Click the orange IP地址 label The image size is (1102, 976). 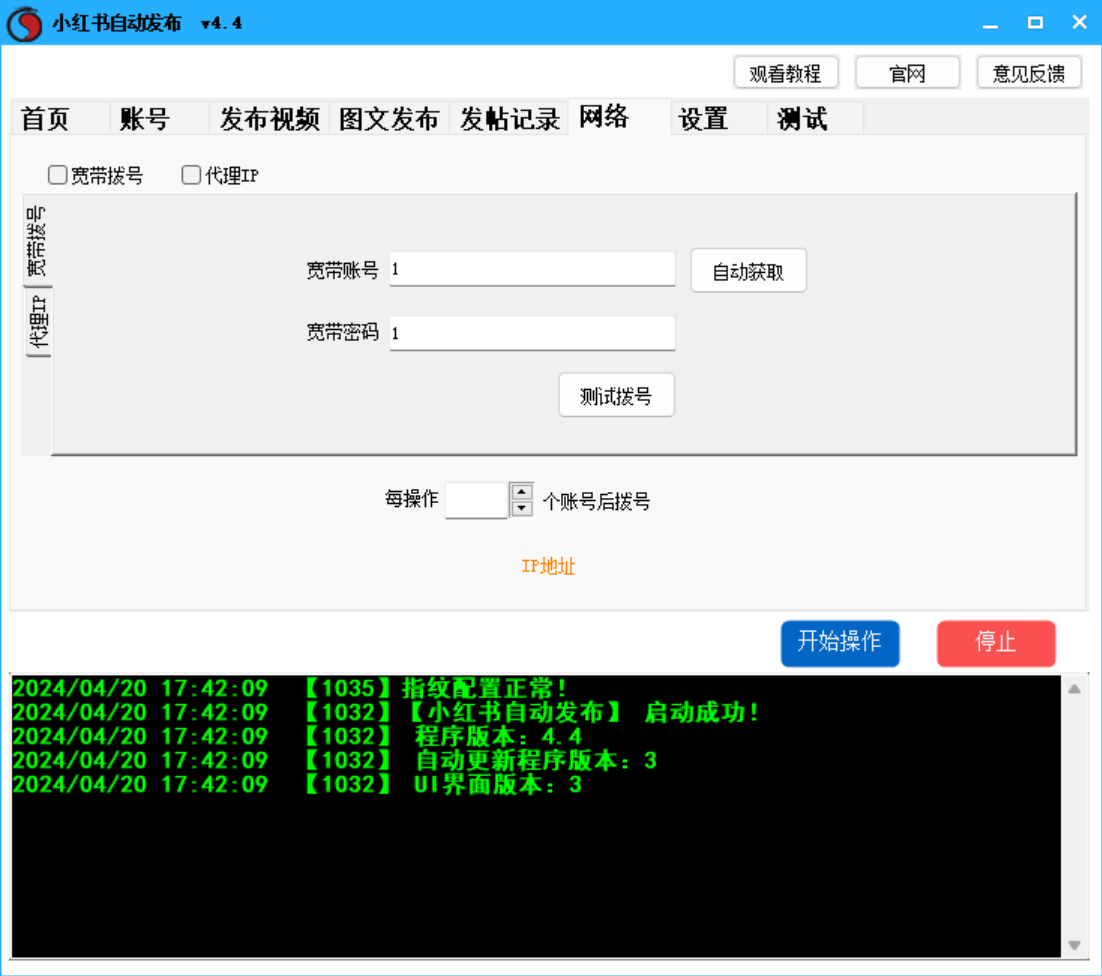coord(548,566)
